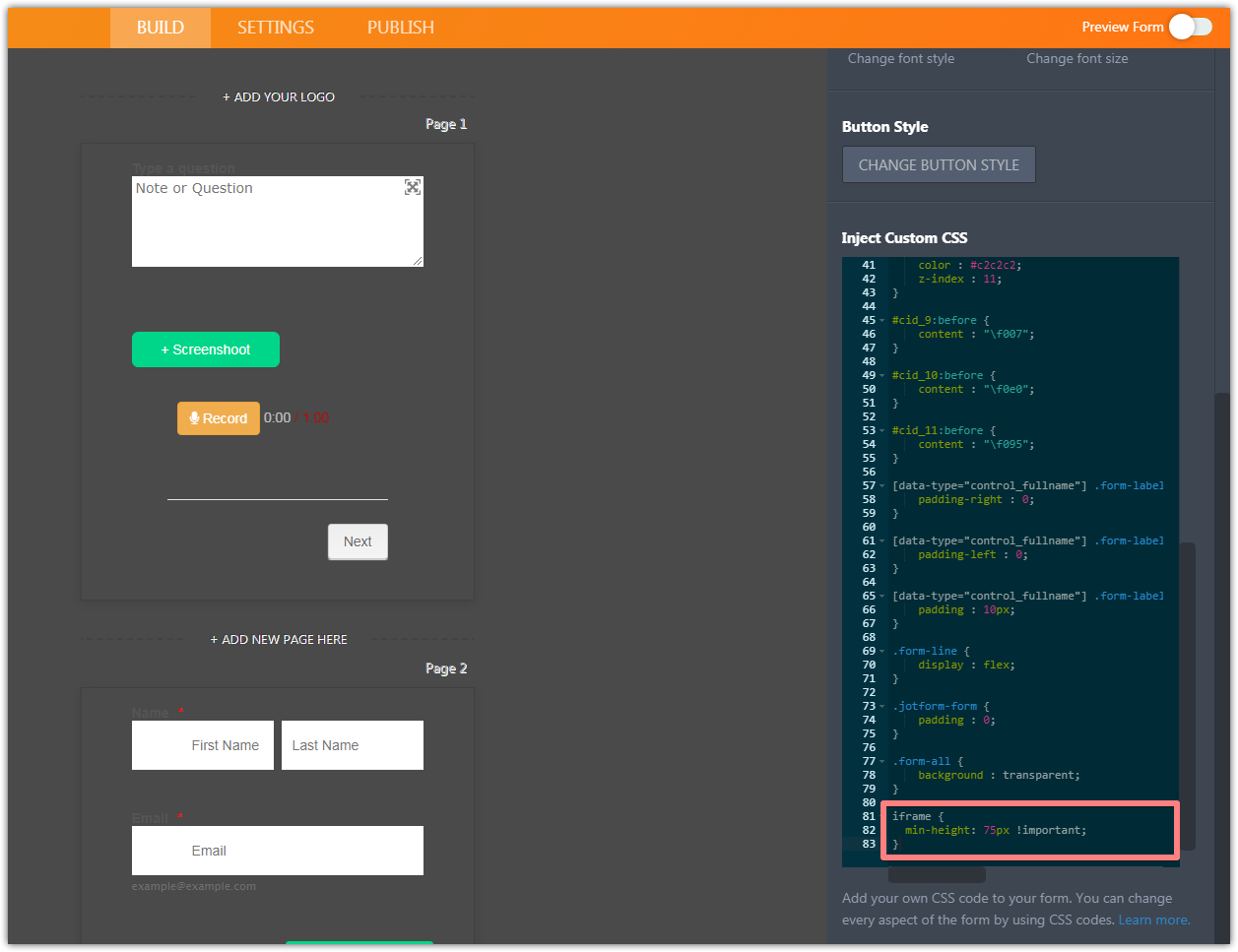Viewport: 1238px width, 952px height.
Task: Click the example@example.com hint text
Action: coord(194,886)
